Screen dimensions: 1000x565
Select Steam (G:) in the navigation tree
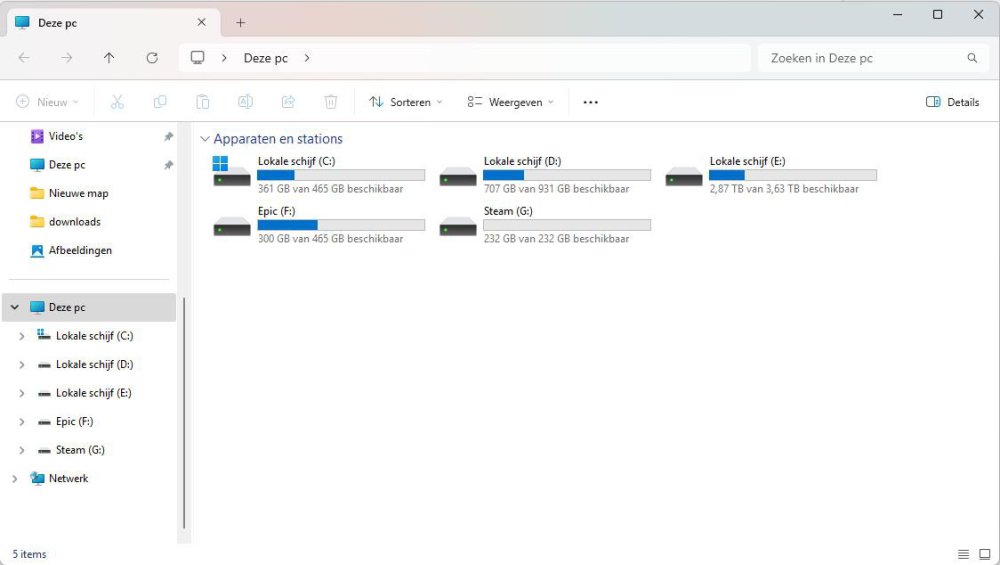click(80, 450)
